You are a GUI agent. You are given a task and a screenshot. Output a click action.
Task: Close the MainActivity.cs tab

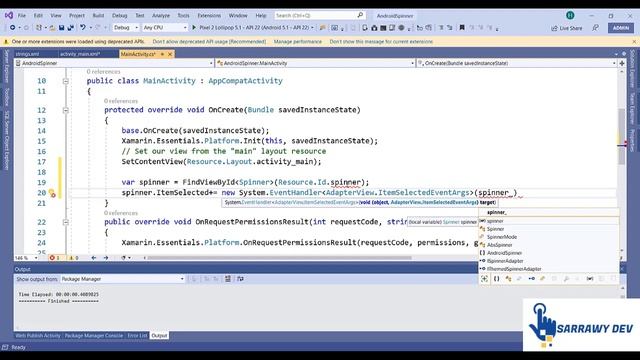point(170,54)
